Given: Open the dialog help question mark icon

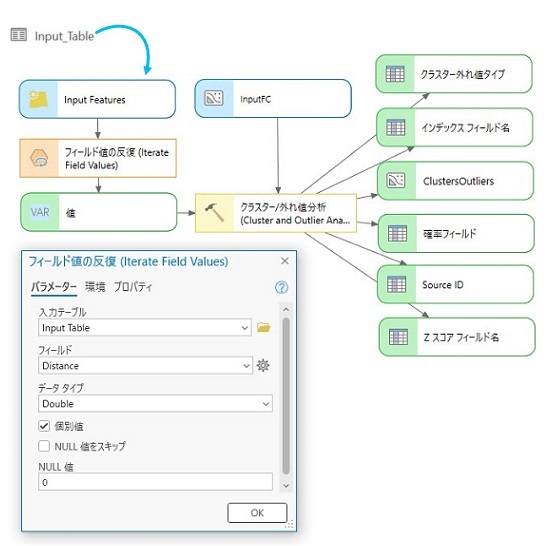Looking at the screenshot, I should pos(281,287).
